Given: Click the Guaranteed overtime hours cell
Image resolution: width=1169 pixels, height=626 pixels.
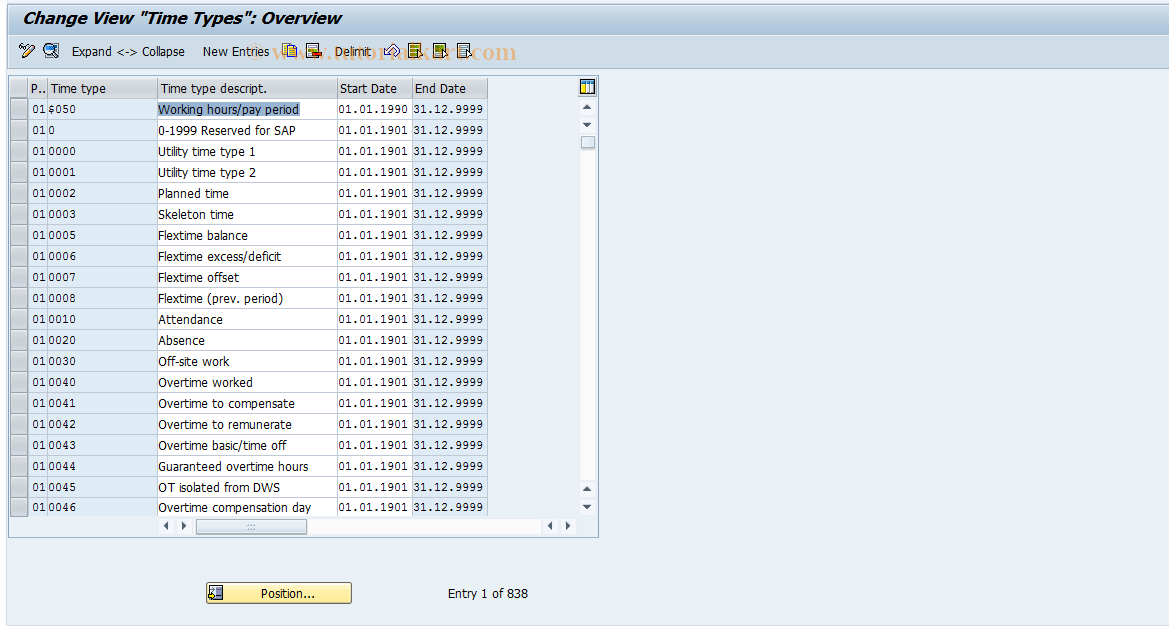Looking at the screenshot, I should (x=247, y=466).
